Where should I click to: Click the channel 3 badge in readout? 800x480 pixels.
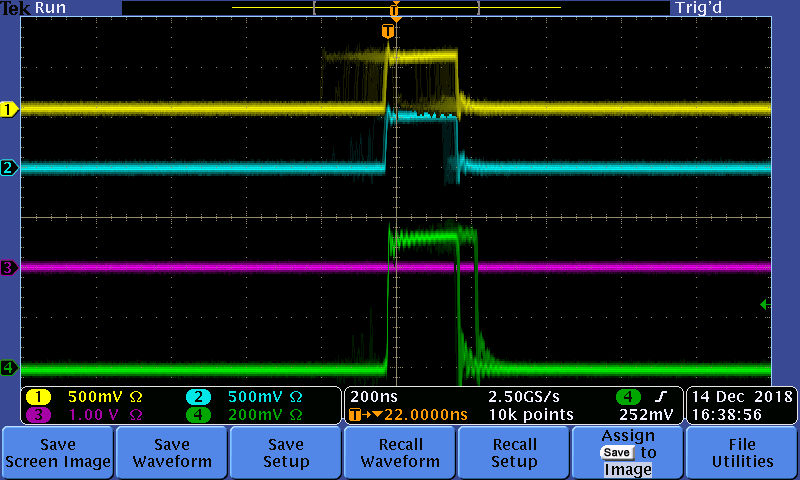coord(38,414)
